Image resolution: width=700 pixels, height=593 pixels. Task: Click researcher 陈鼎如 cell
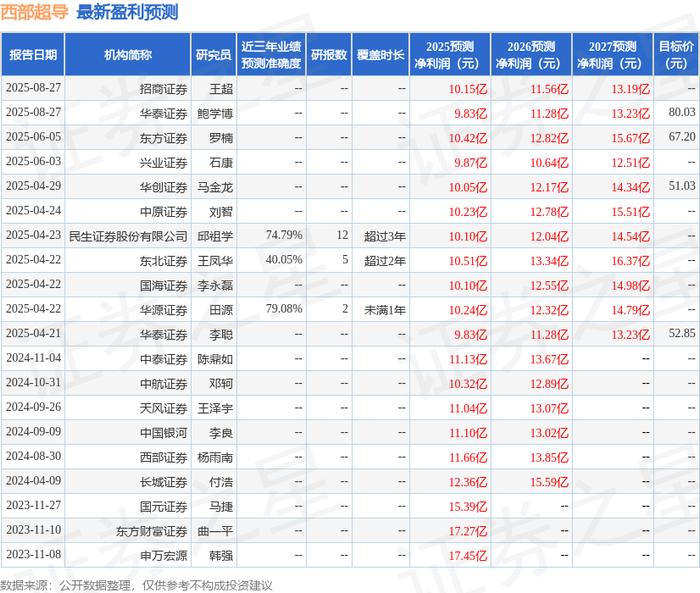215,359
